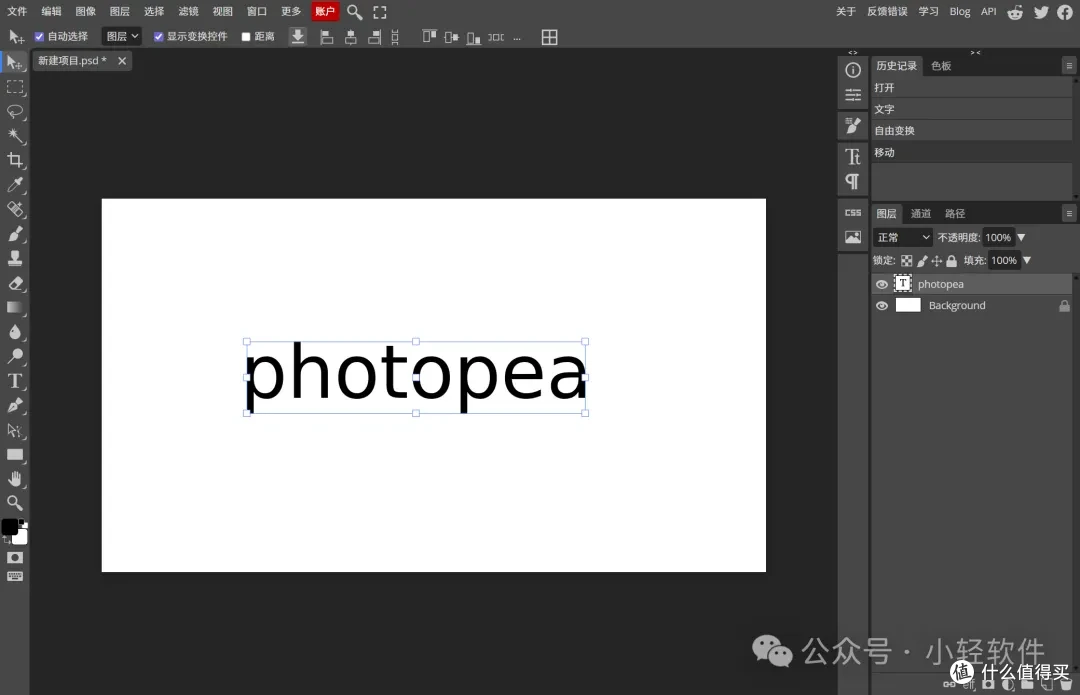Screen dimensions: 1080x695
Task: Open the 学习 link
Action: point(928,12)
